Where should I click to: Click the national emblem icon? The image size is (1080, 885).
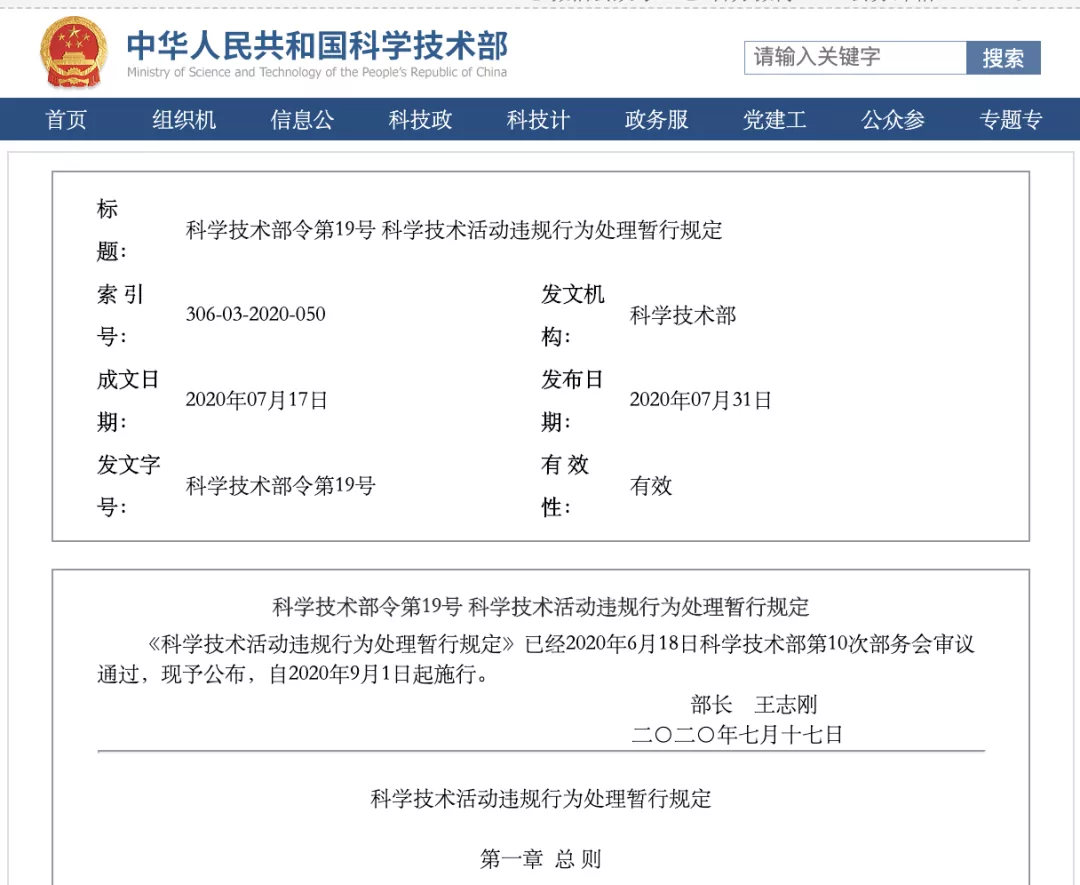[x=70, y=52]
